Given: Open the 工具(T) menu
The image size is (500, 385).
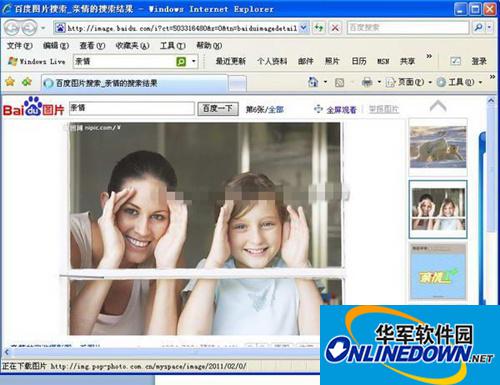Looking at the screenshot, I should tap(173, 46).
